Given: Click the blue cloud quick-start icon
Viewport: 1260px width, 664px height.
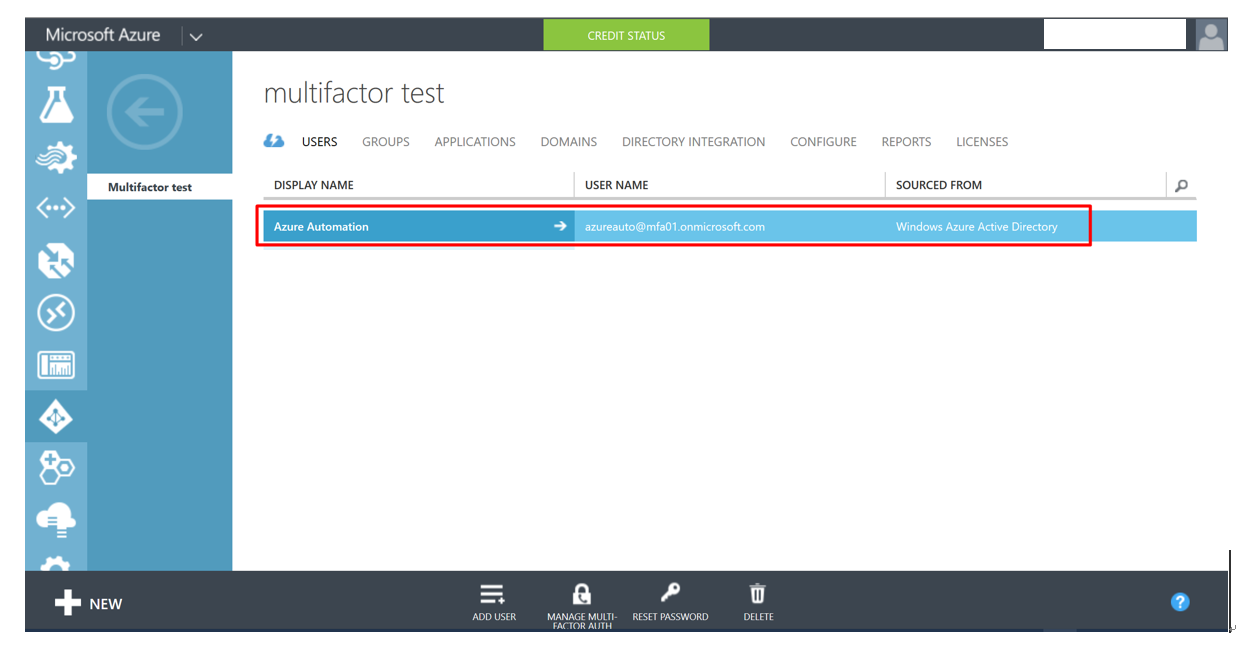Looking at the screenshot, I should point(273,141).
